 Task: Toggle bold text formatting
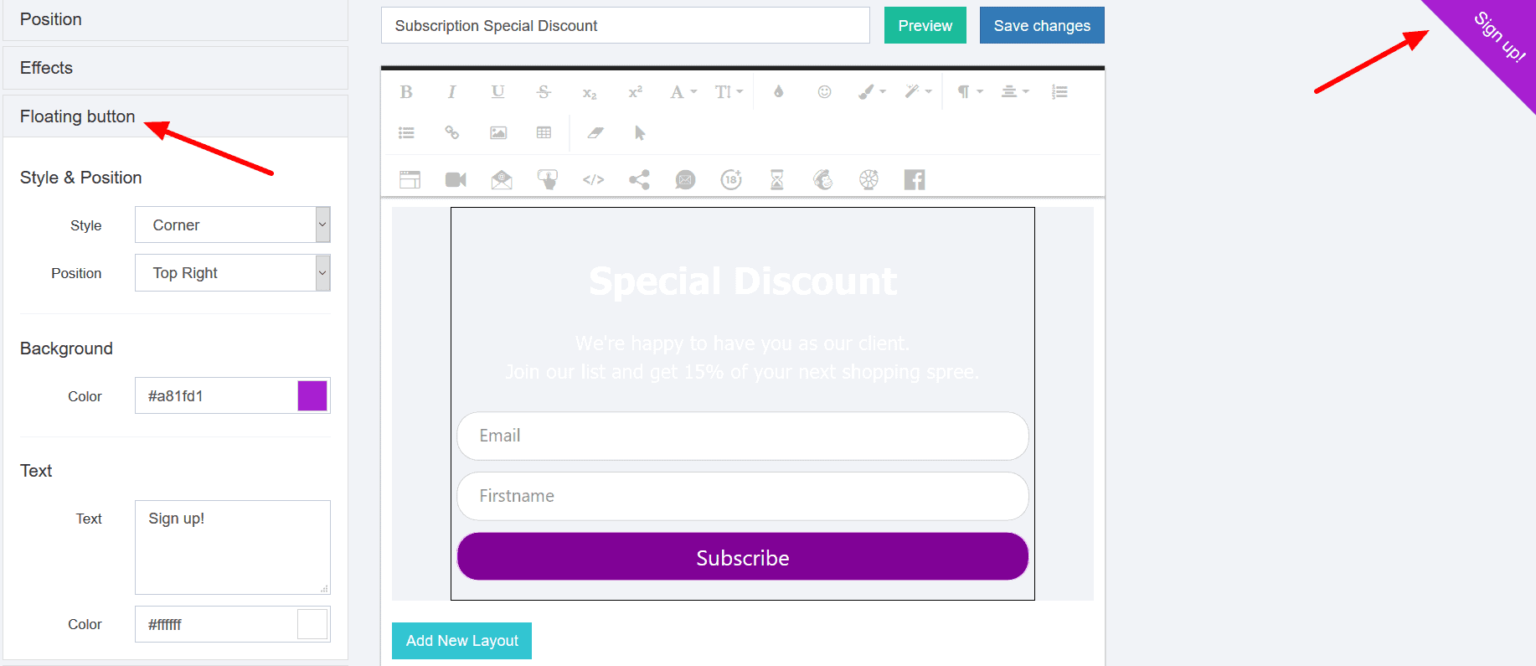(406, 92)
